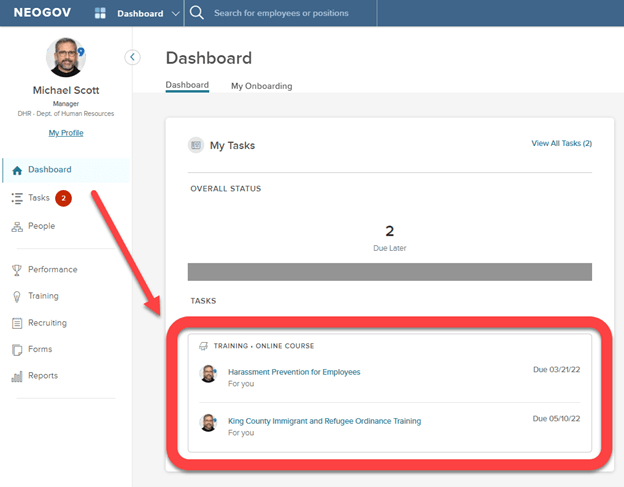This screenshot has width=624, height=487.
Task: Click the Dashboard home icon in sidebar
Action: [17, 170]
